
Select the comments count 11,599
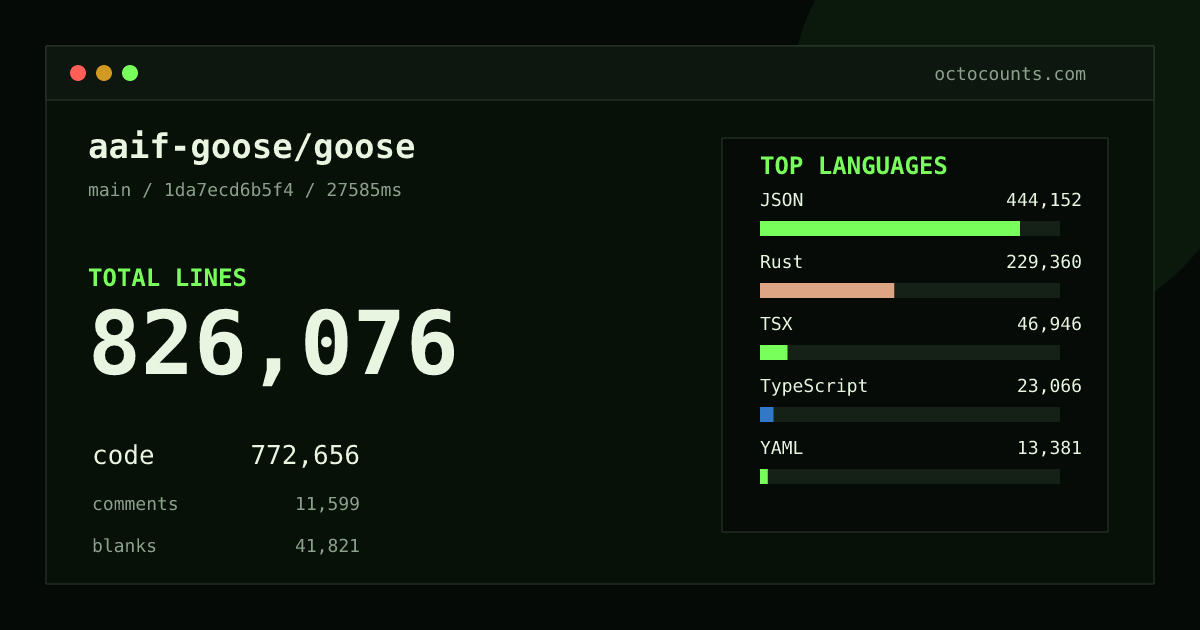(x=327, y=504)
